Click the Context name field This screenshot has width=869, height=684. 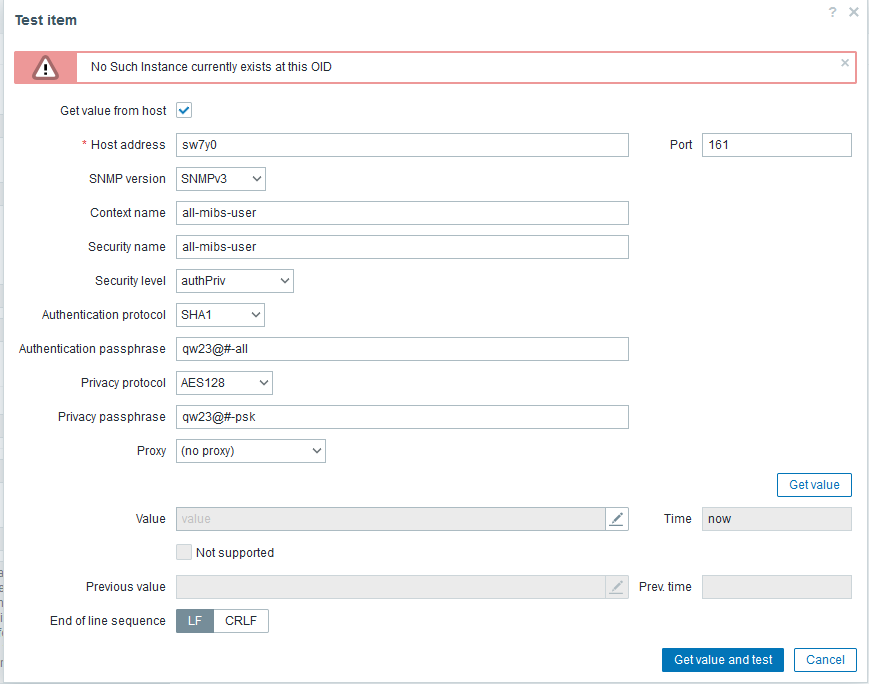pyautogui.click(x=402, y=213)
